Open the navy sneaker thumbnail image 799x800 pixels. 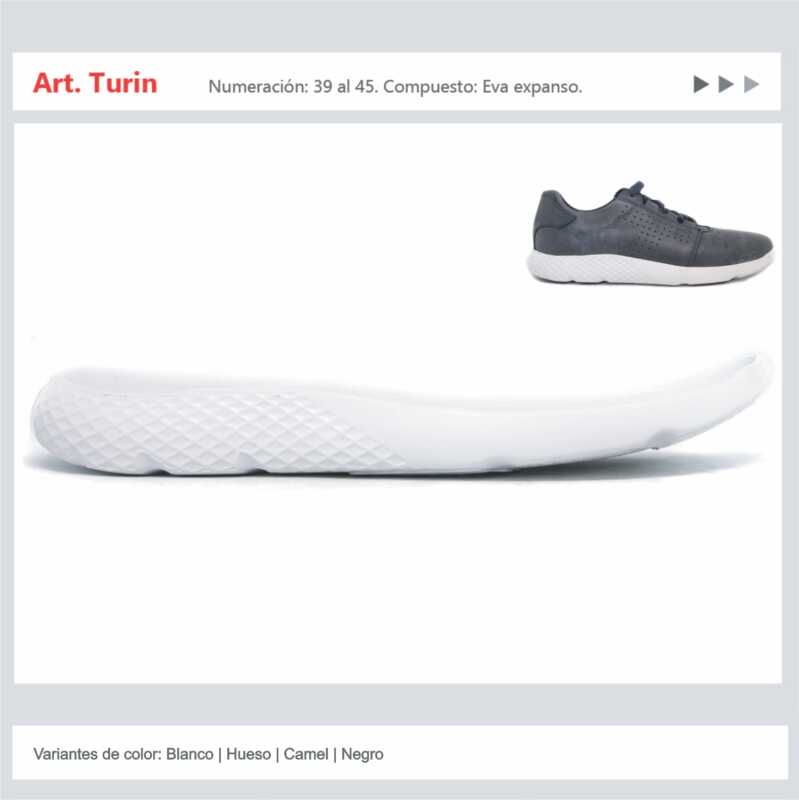click(x=650, y=233)
